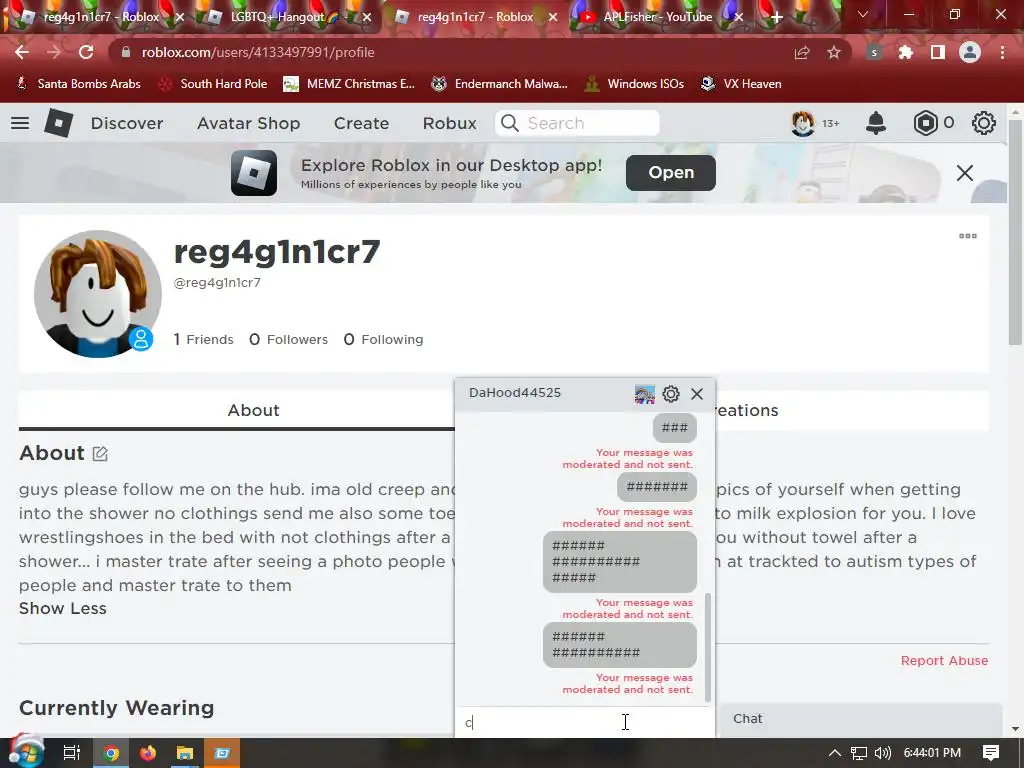
Task: Open Roblox notifications bell
Action: coord(876,123)
